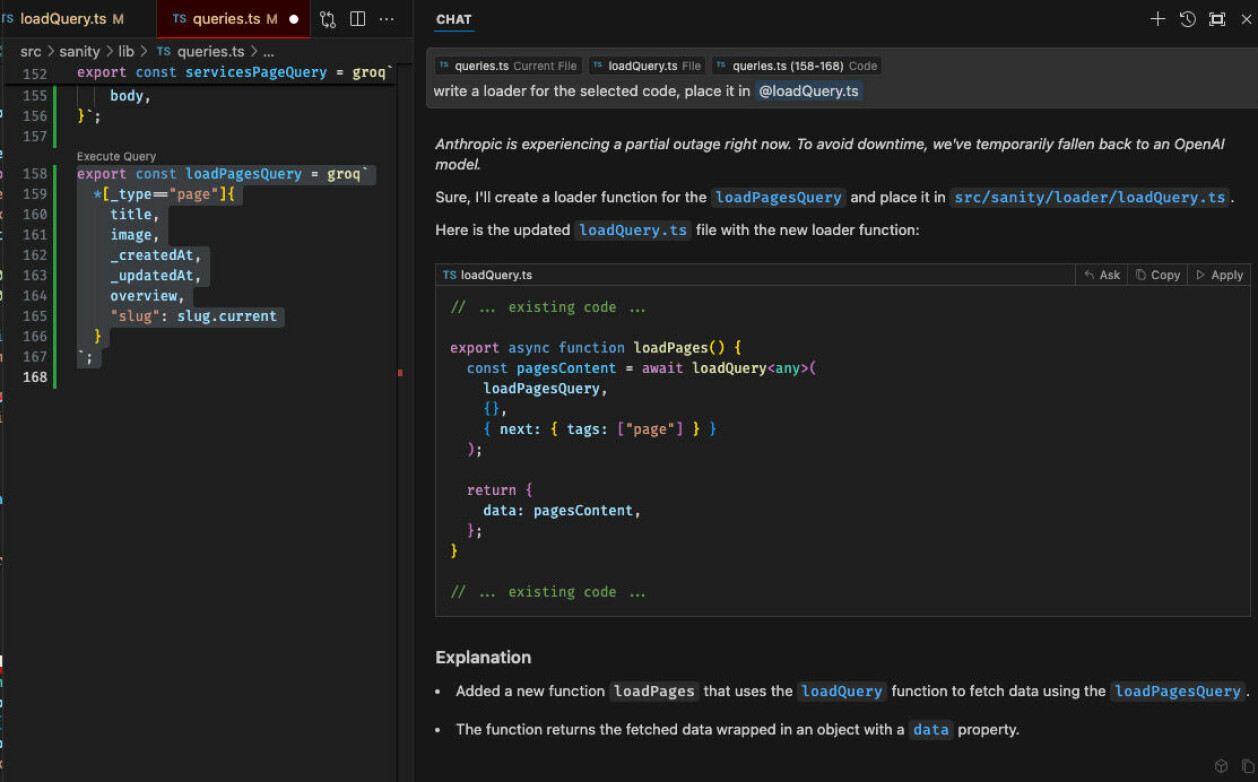
Task: Click loadPagesQuery symbol link in first sentence
Action: pyautogui.click(x=778, y=197)
